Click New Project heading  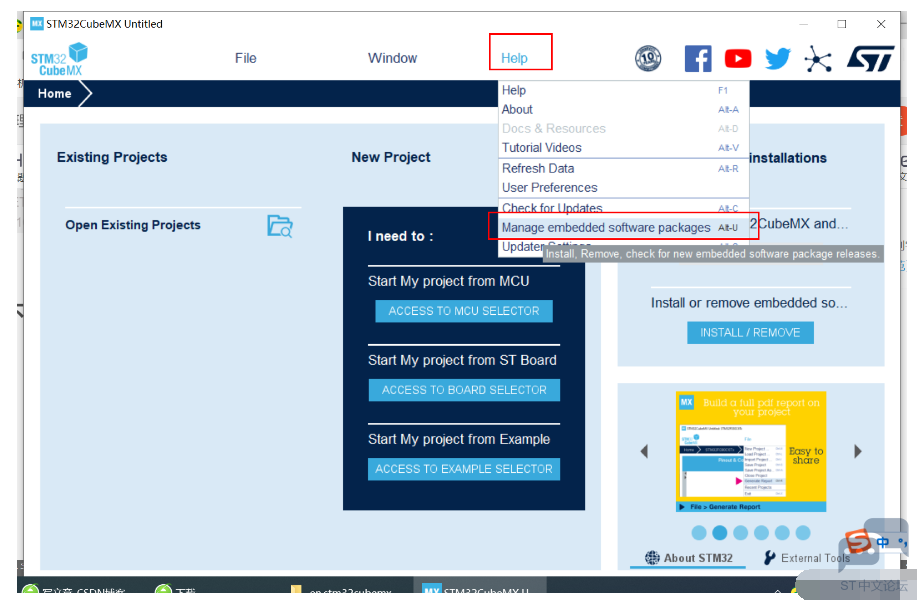[x=391, y=157]
